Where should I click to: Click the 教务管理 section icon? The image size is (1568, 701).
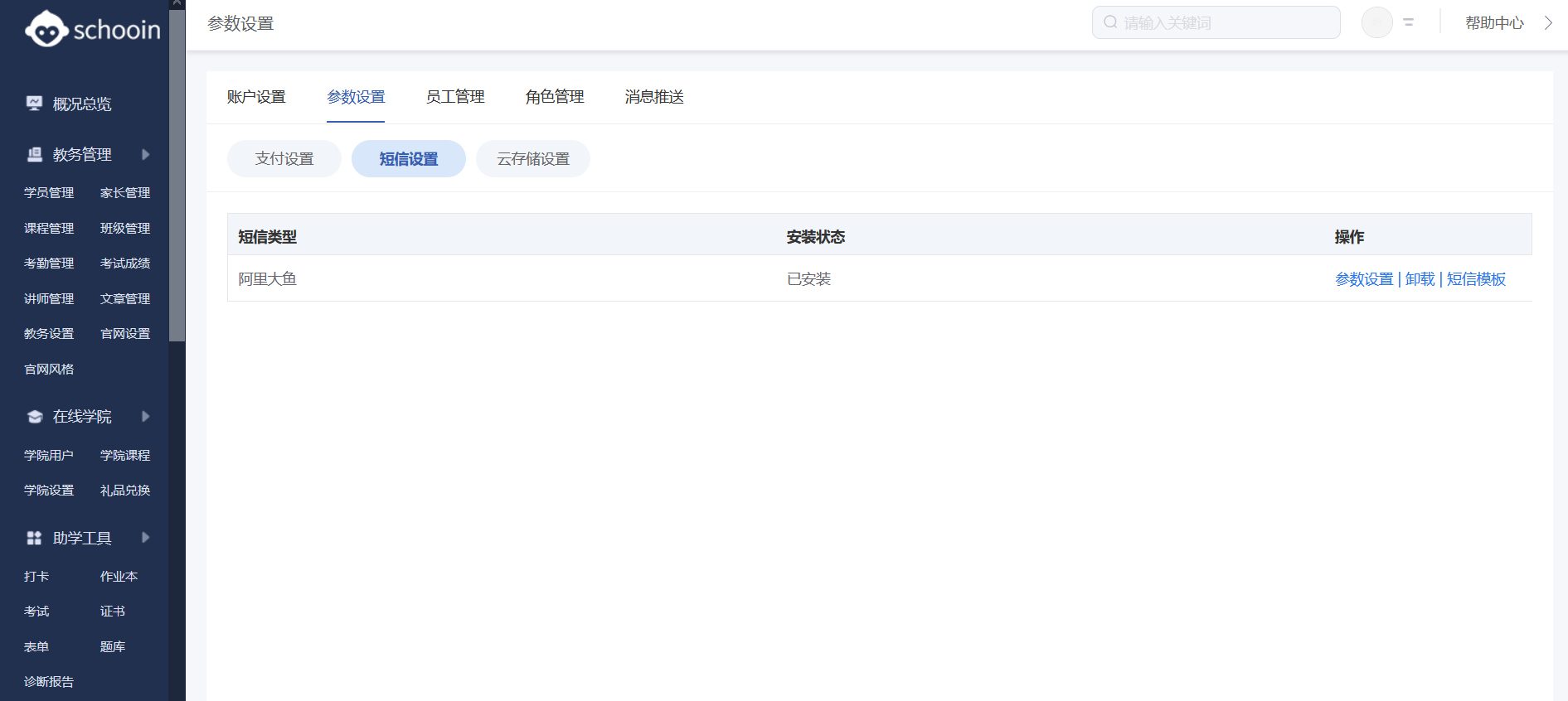click(34, 154)
